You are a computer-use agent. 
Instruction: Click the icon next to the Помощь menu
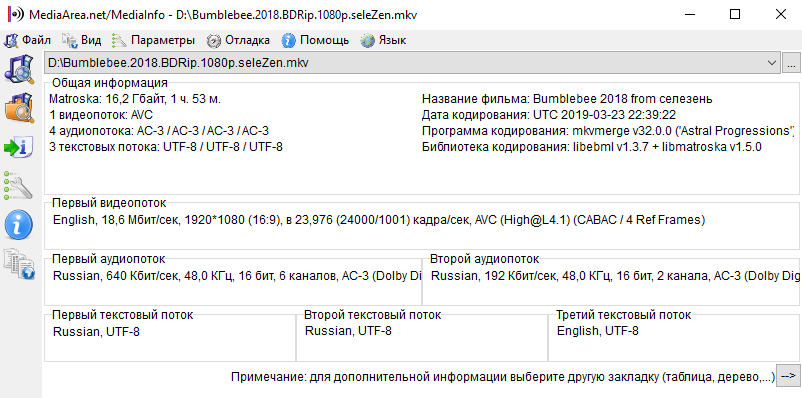point(288,40)
